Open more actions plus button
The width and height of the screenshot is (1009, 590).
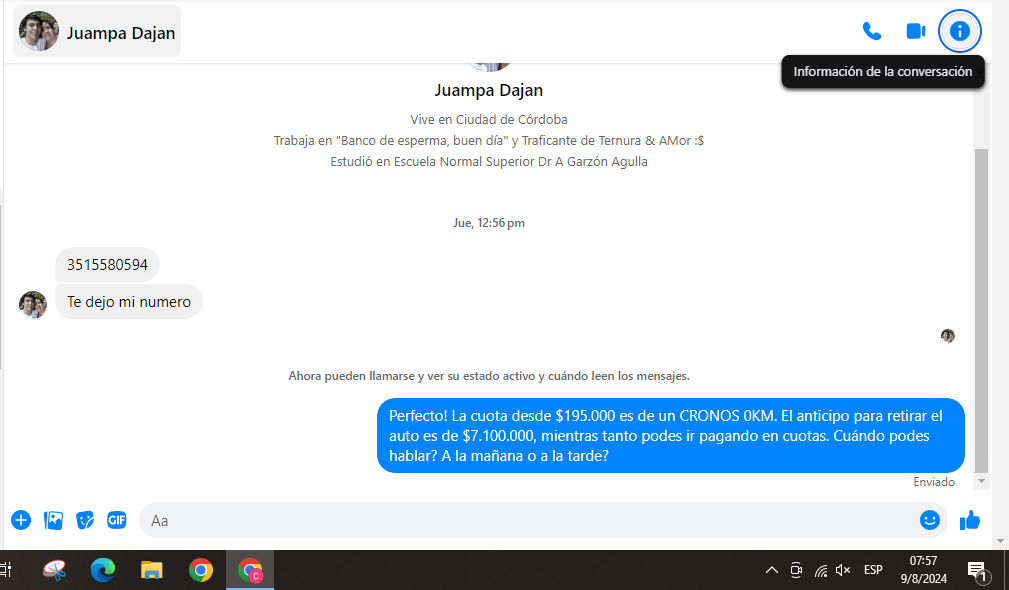pos(21,520)
